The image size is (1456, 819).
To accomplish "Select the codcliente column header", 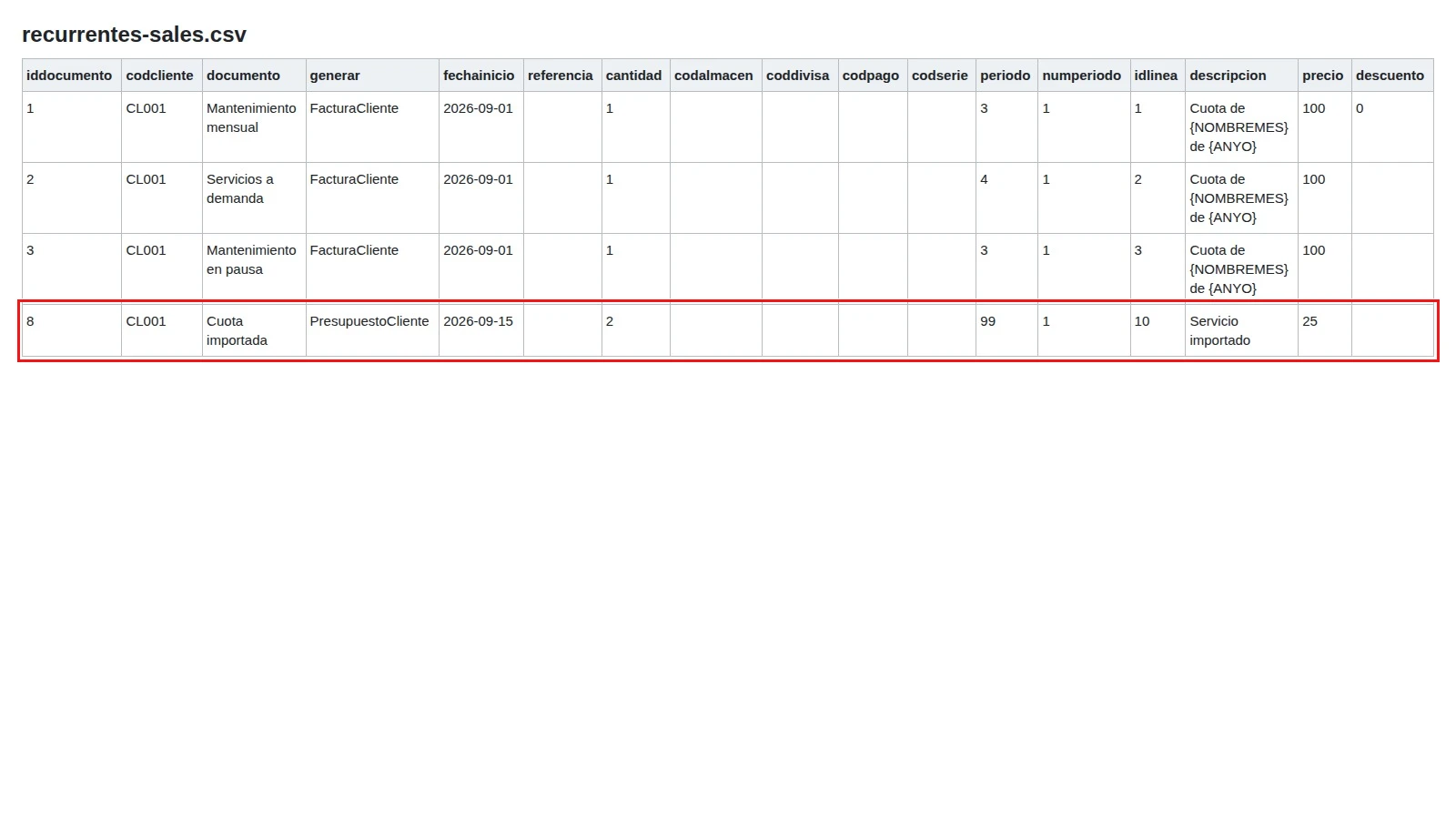I will (162, 76).
